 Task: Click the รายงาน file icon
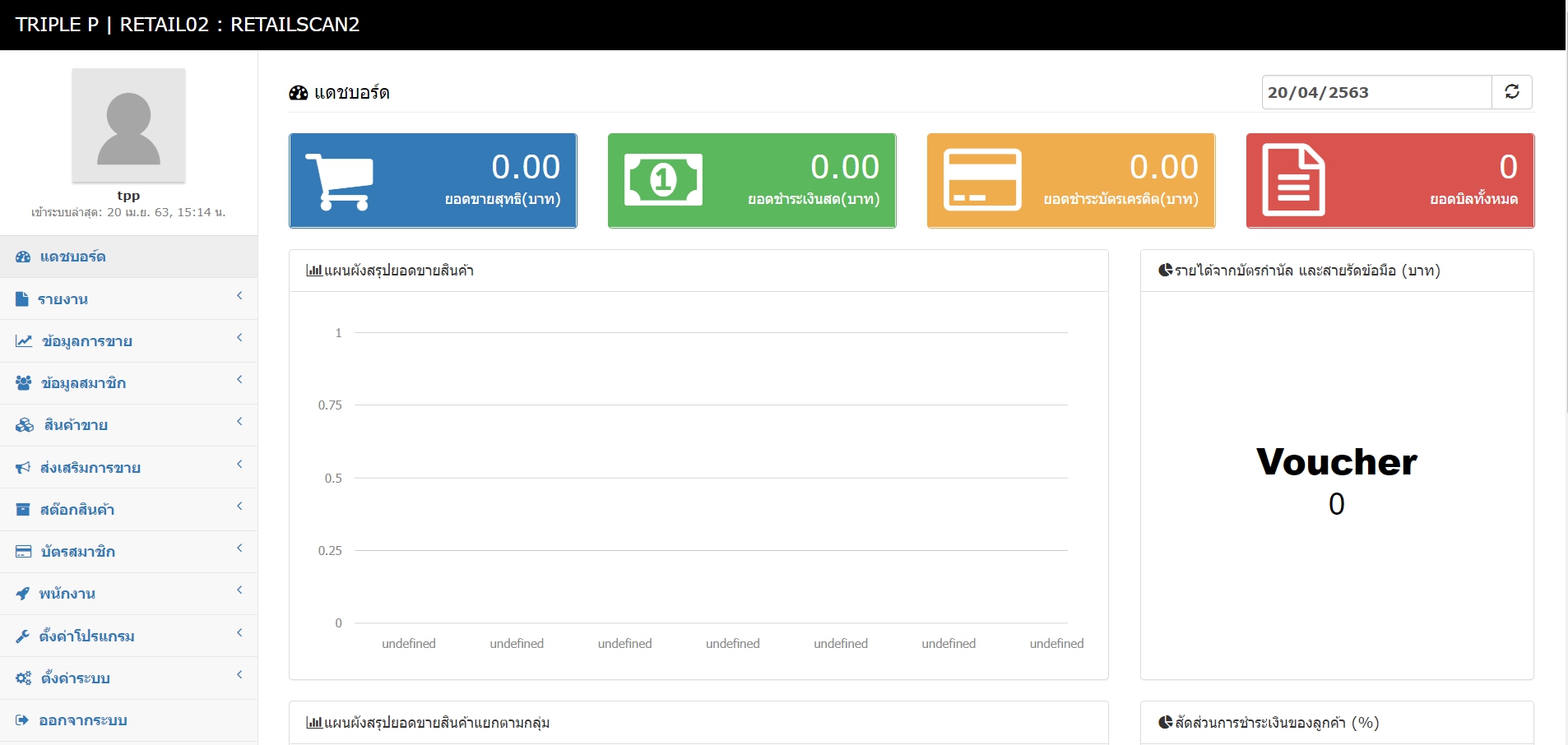[21, 298]
